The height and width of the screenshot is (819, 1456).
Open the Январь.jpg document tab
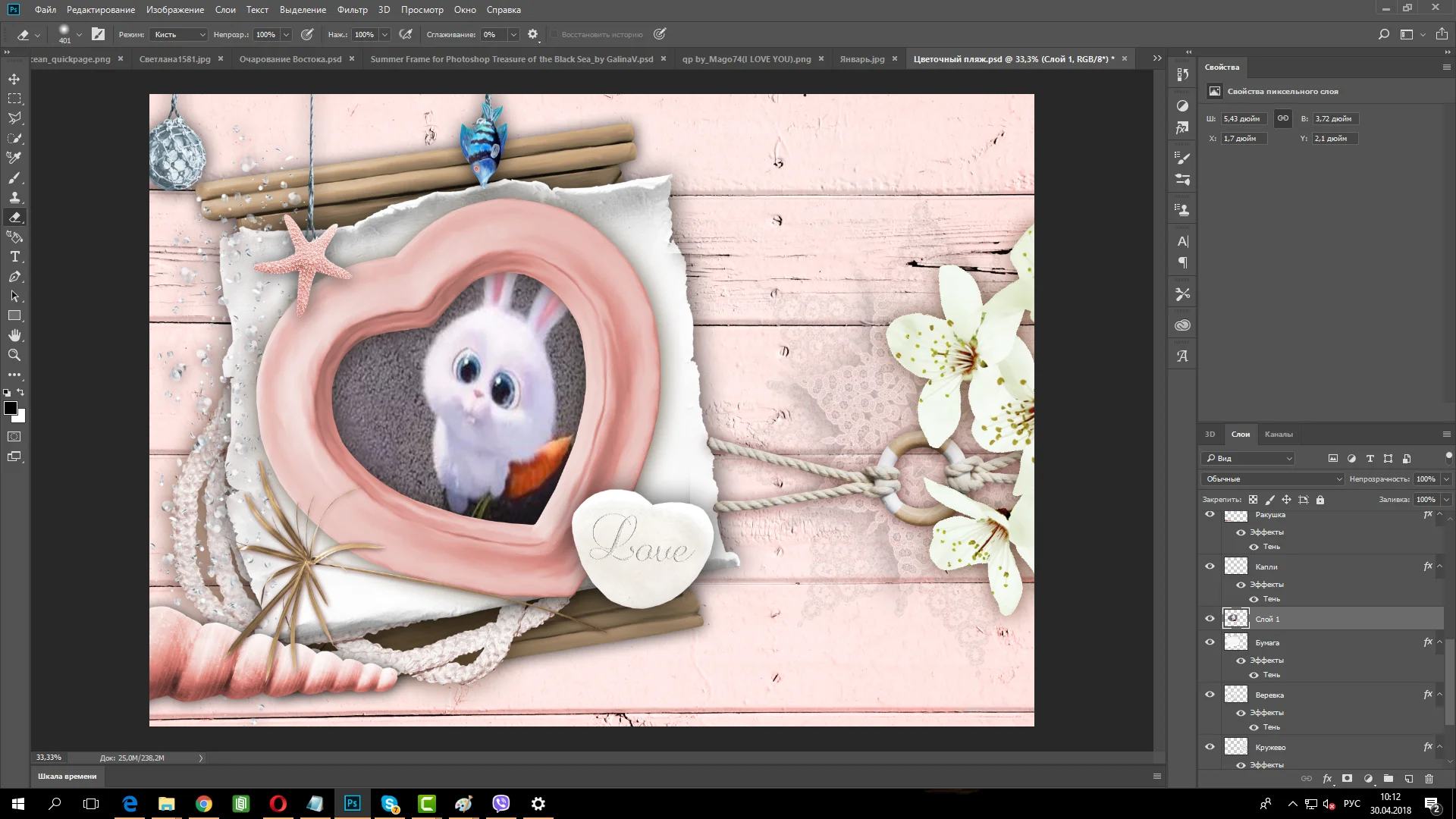[x=861, y=59]
